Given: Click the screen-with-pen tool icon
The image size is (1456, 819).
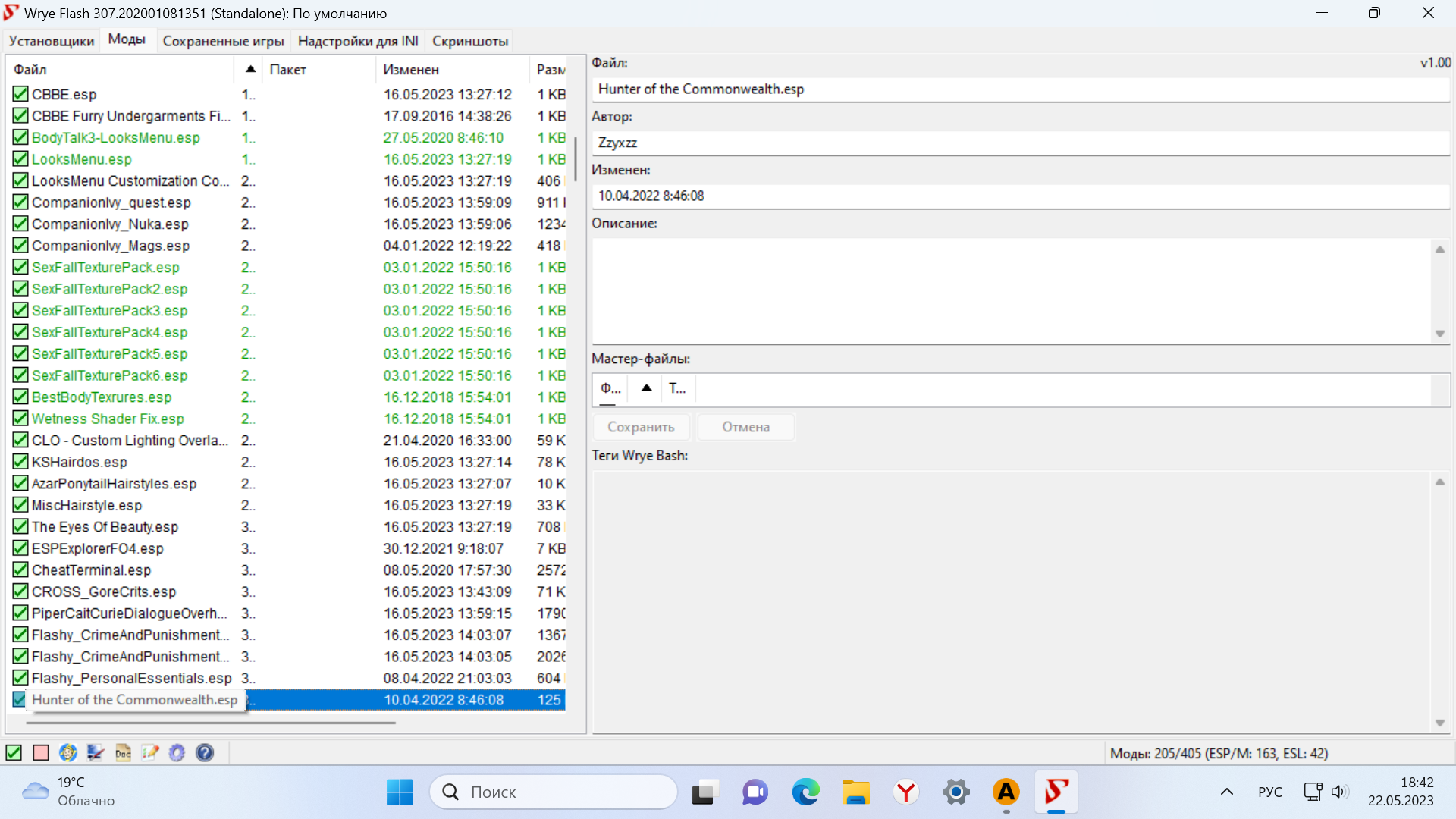Looking at the screenshot, I should click(x=96, y=752).
